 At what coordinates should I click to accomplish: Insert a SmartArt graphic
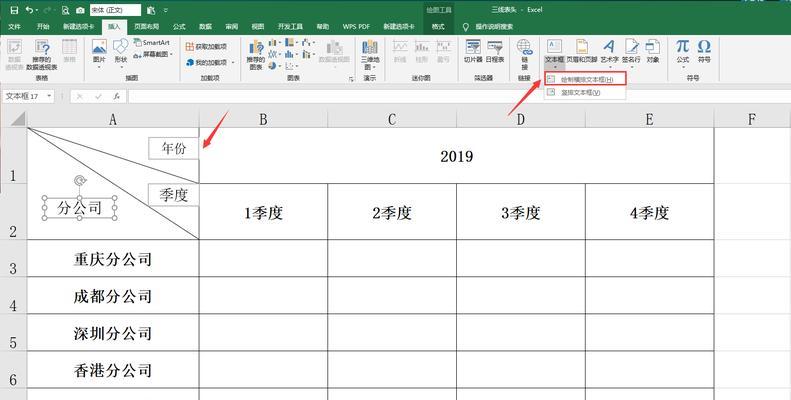152,43
